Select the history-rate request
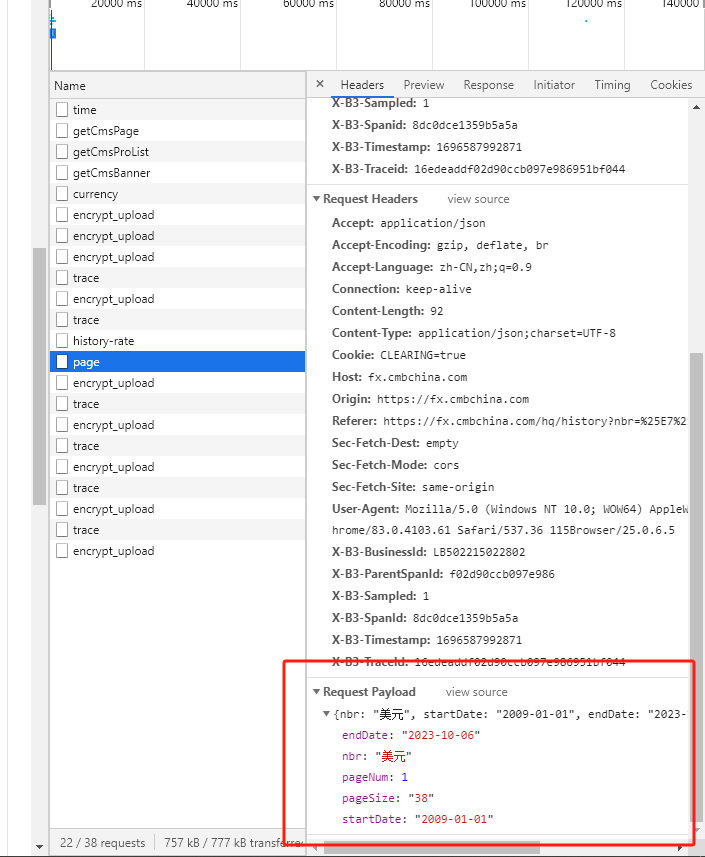705x857 pixels. 178,341
